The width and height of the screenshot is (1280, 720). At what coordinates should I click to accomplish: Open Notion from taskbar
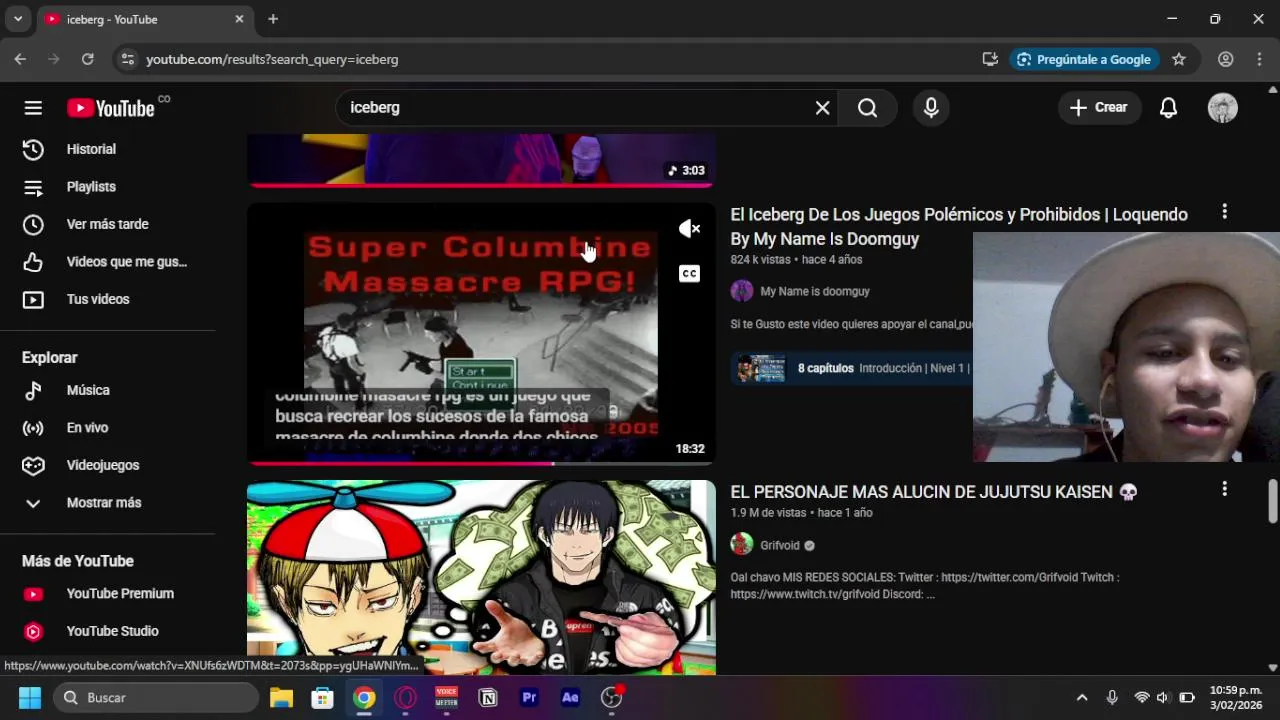[488, 698]
